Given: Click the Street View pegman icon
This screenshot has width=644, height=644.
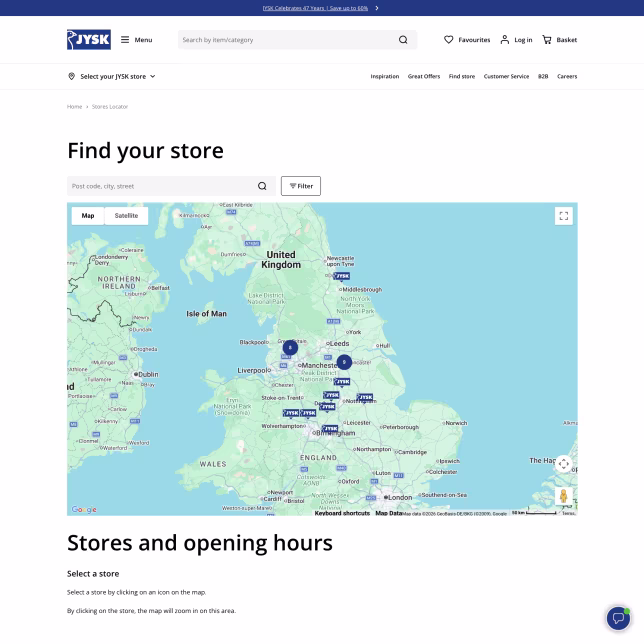Looking at the screenshot, I should (564, 496).
